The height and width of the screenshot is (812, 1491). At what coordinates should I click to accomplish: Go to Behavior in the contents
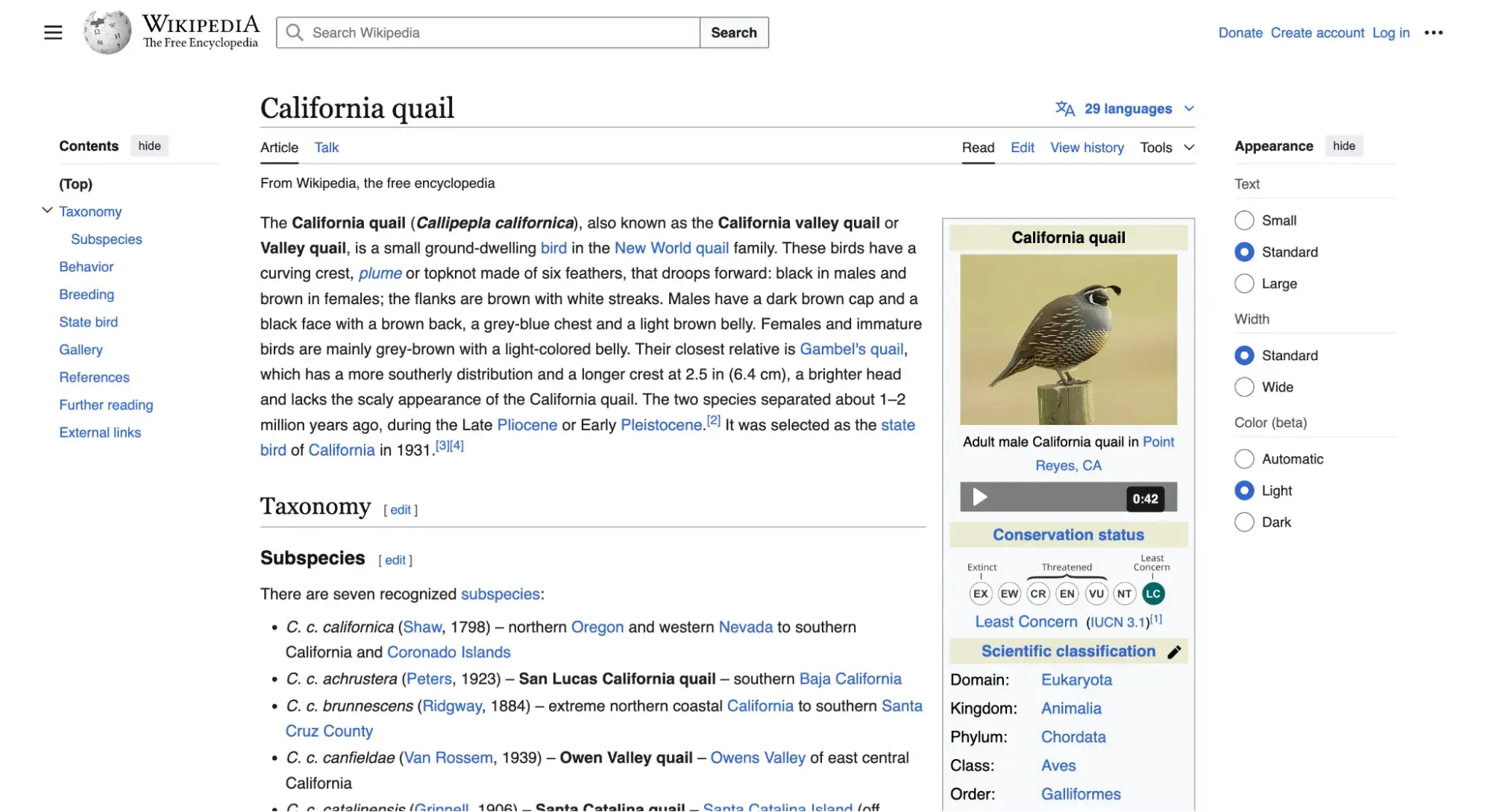tap(87, 267)
